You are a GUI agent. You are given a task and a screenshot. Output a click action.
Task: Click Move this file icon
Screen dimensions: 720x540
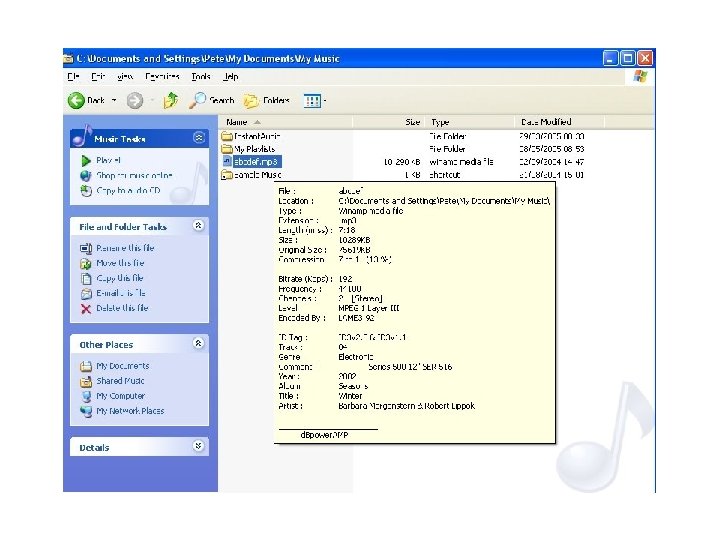point(86,264)
